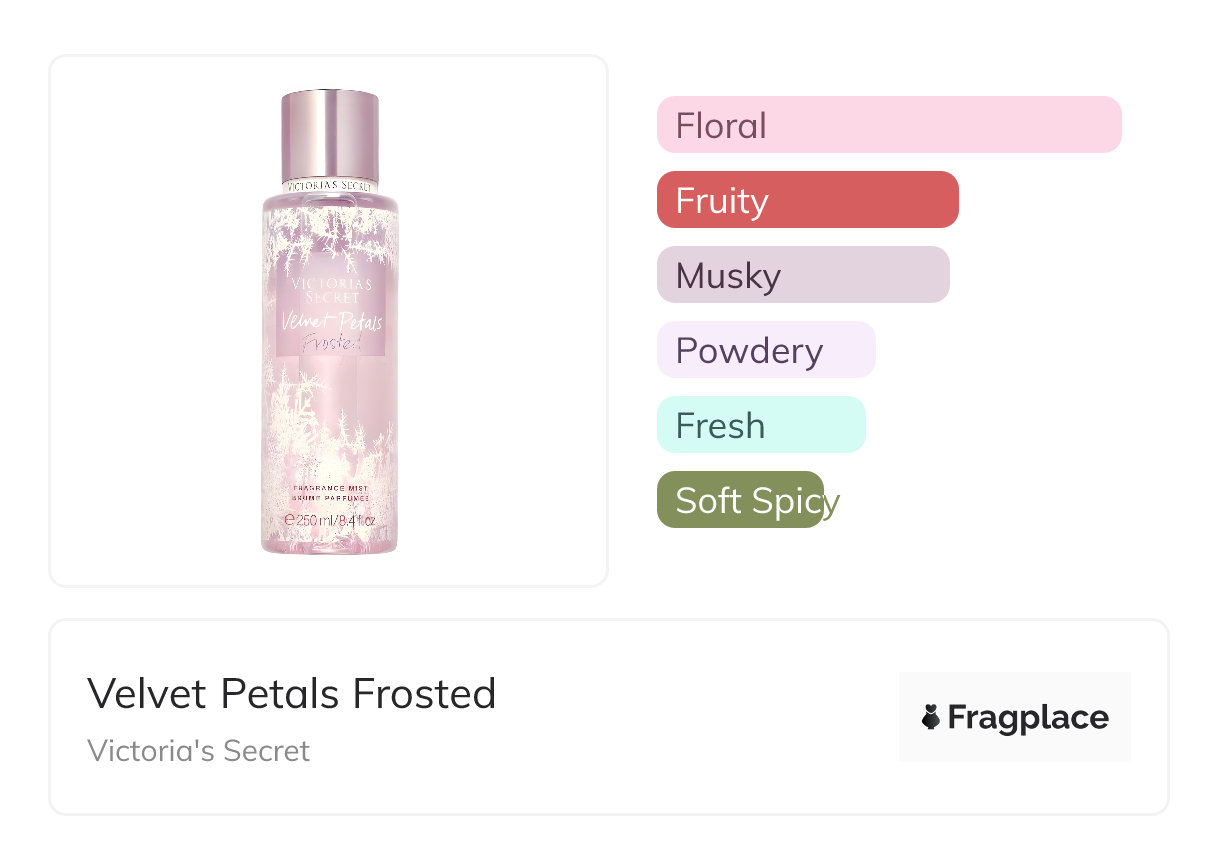Open the Victoria's Secret brand link
The width and height of the screenshot is (1218, 864).
tap(198, 750)
